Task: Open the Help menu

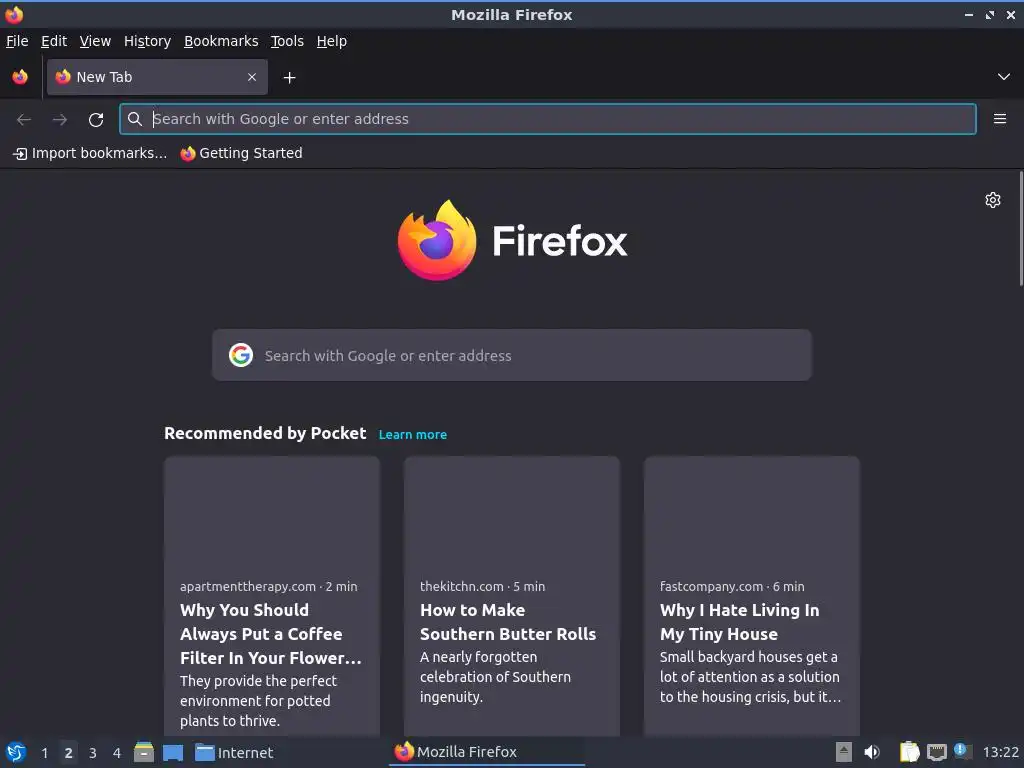Action: (x=332, y=41)
